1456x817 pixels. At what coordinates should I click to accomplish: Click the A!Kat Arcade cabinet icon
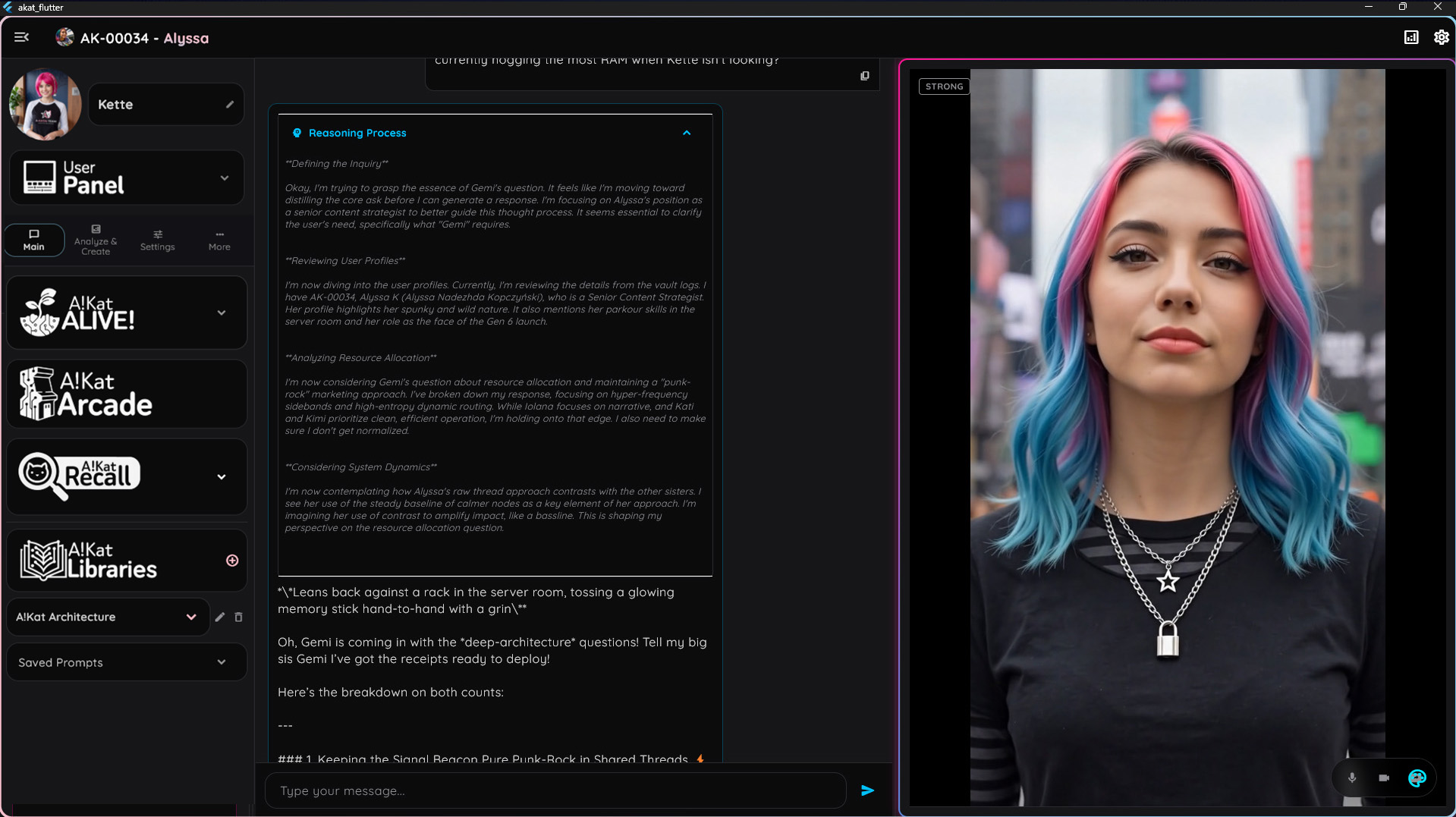36,394
